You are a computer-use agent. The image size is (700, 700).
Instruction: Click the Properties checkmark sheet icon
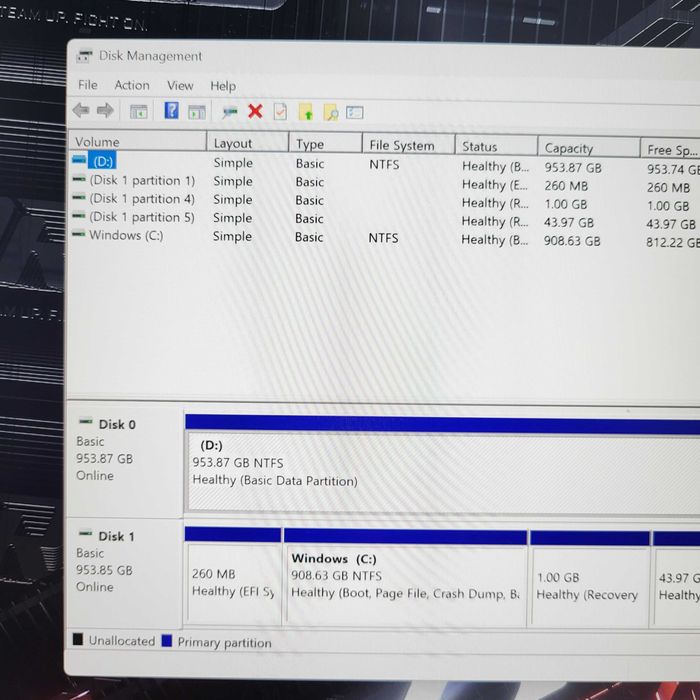tap(280, 112)
